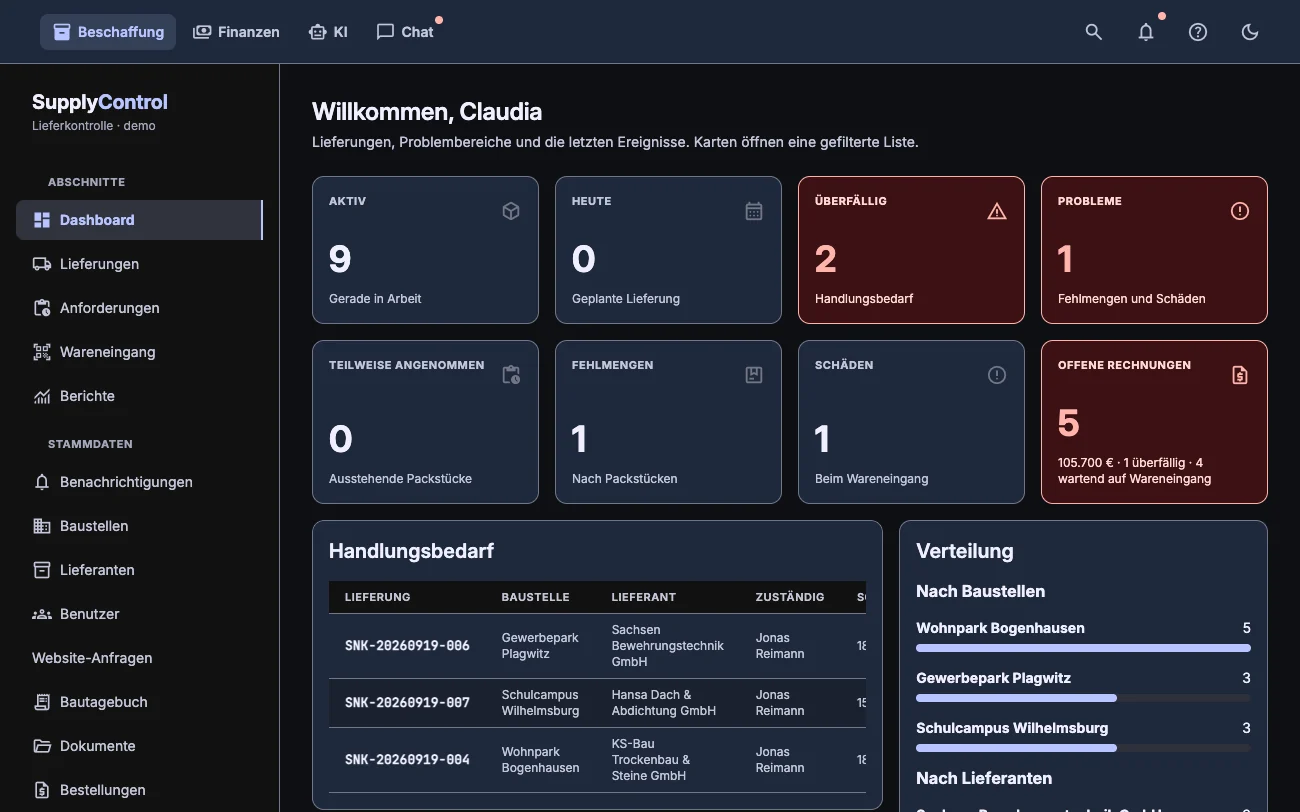
Task: Click the Wohnpark Bogenhausen distribution bar
Action: [x=1083, y=648]
